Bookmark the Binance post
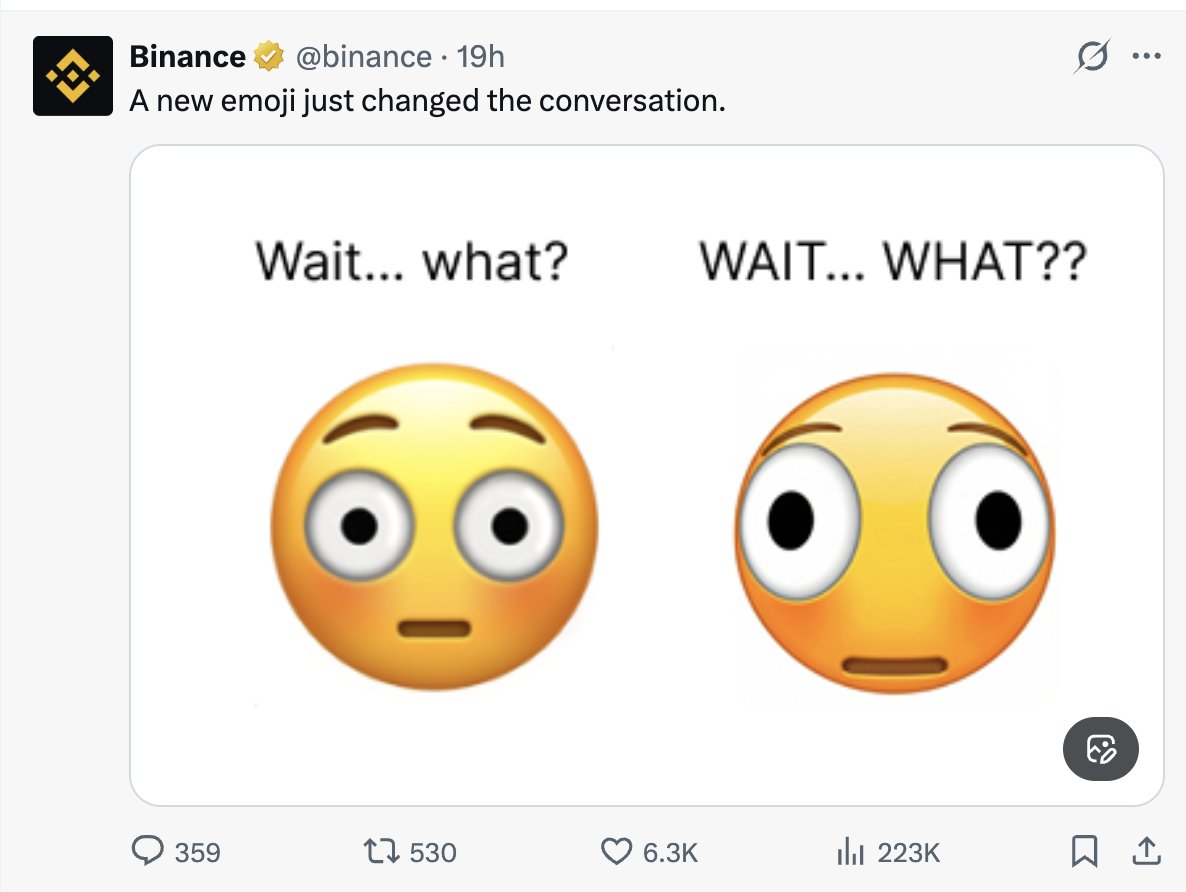This screenshot has height=892, width=1186. coord(1082,851)
